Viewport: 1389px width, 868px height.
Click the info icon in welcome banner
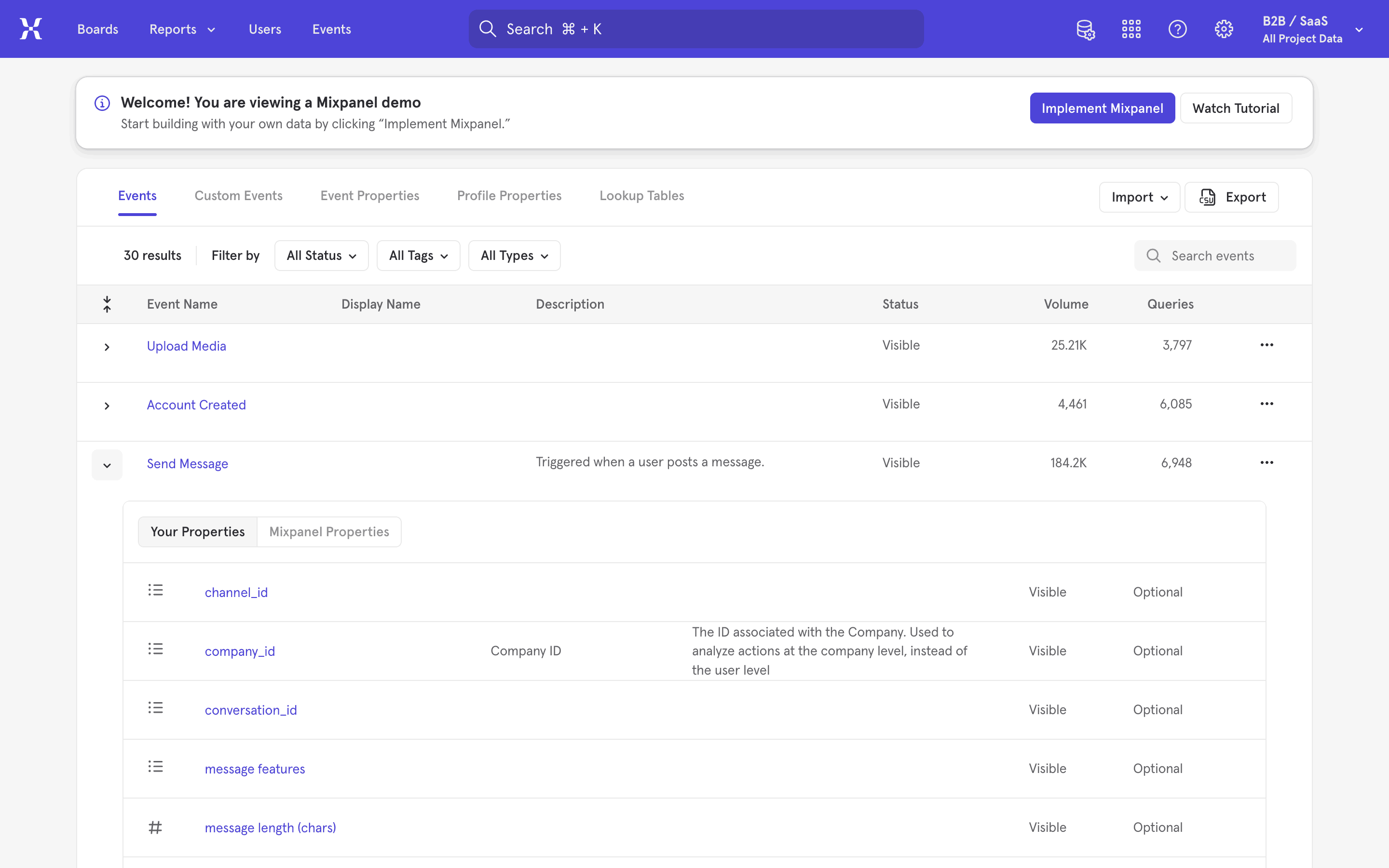click(x=102, y=103)
